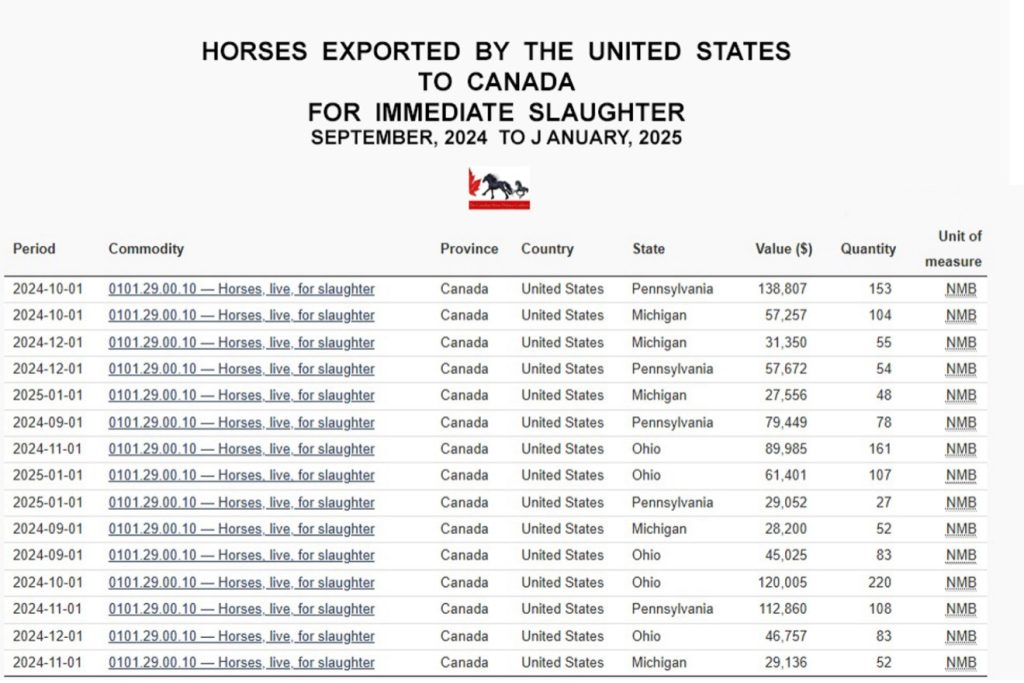This screenshot has height=683, width=1024.
Task: Click NMB in the 2024-09-01 Pennsylvania row
Action: point(960,423)
